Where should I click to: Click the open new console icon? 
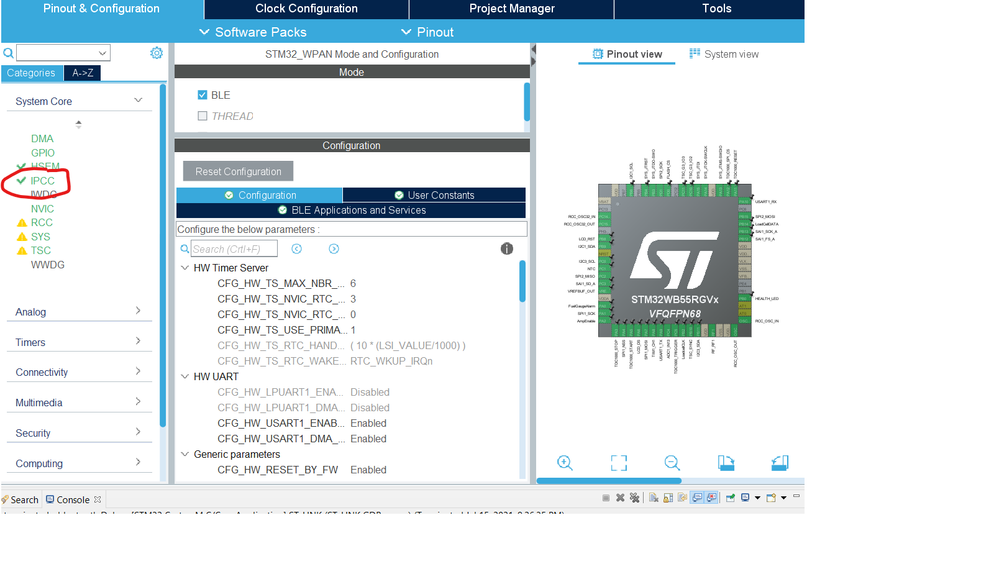pos(771,498)
